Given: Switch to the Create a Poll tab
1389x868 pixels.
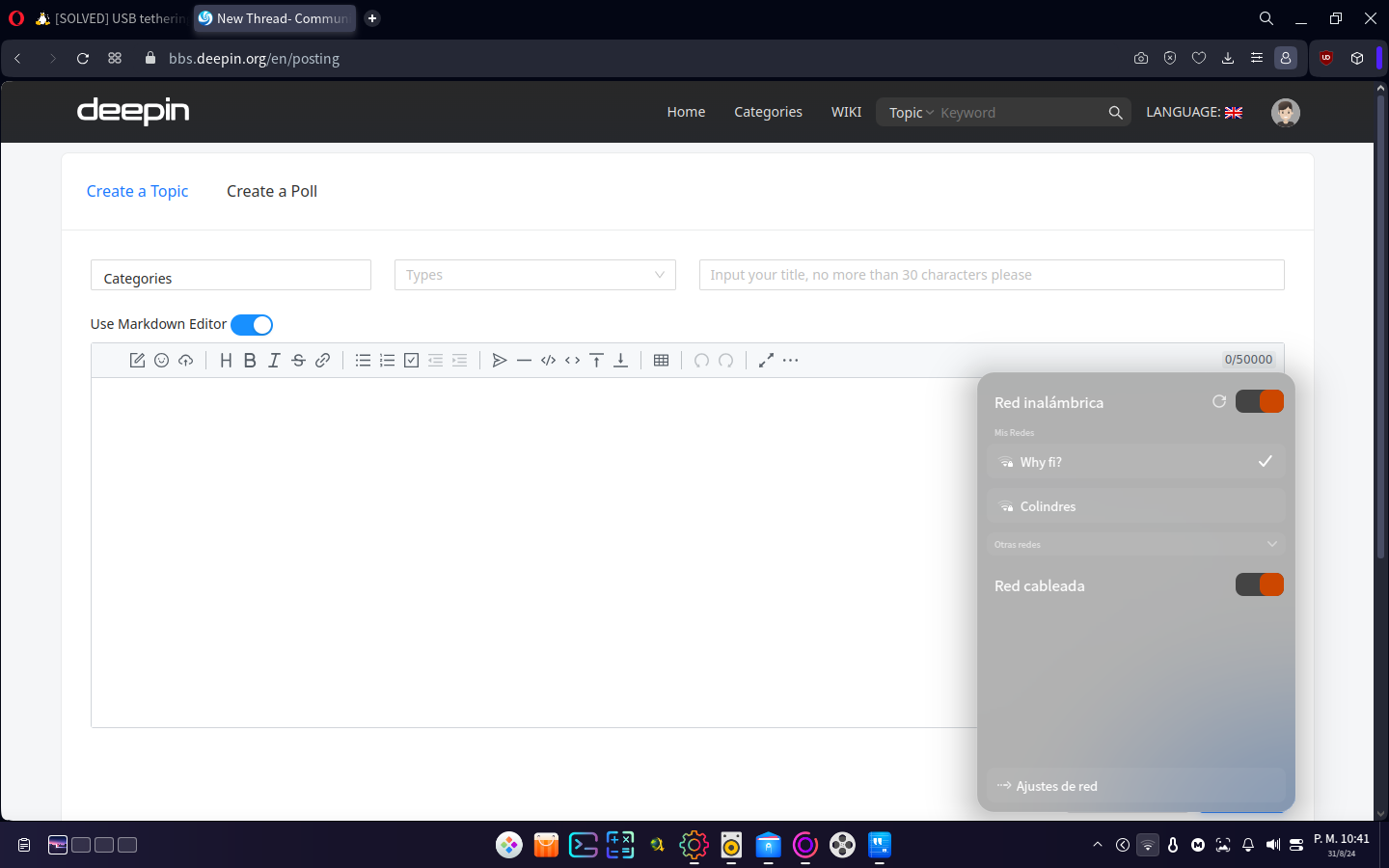Looking at the screenshot, I should [x=272, y=191].
